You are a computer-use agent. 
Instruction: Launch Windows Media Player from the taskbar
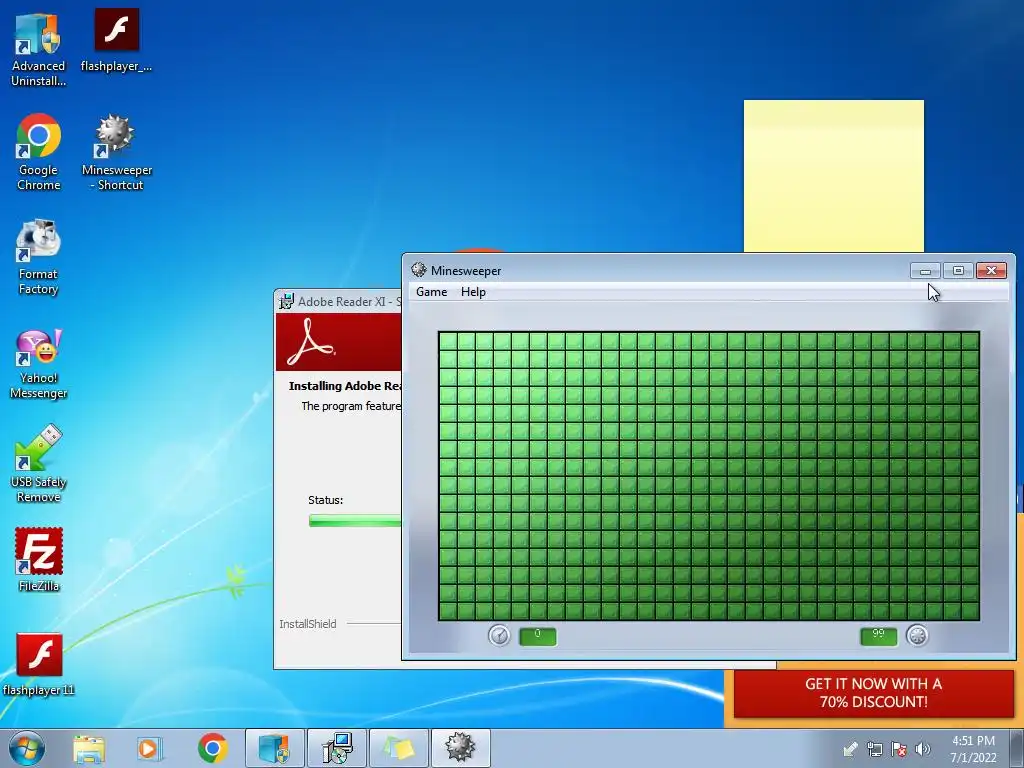(150, 748)
